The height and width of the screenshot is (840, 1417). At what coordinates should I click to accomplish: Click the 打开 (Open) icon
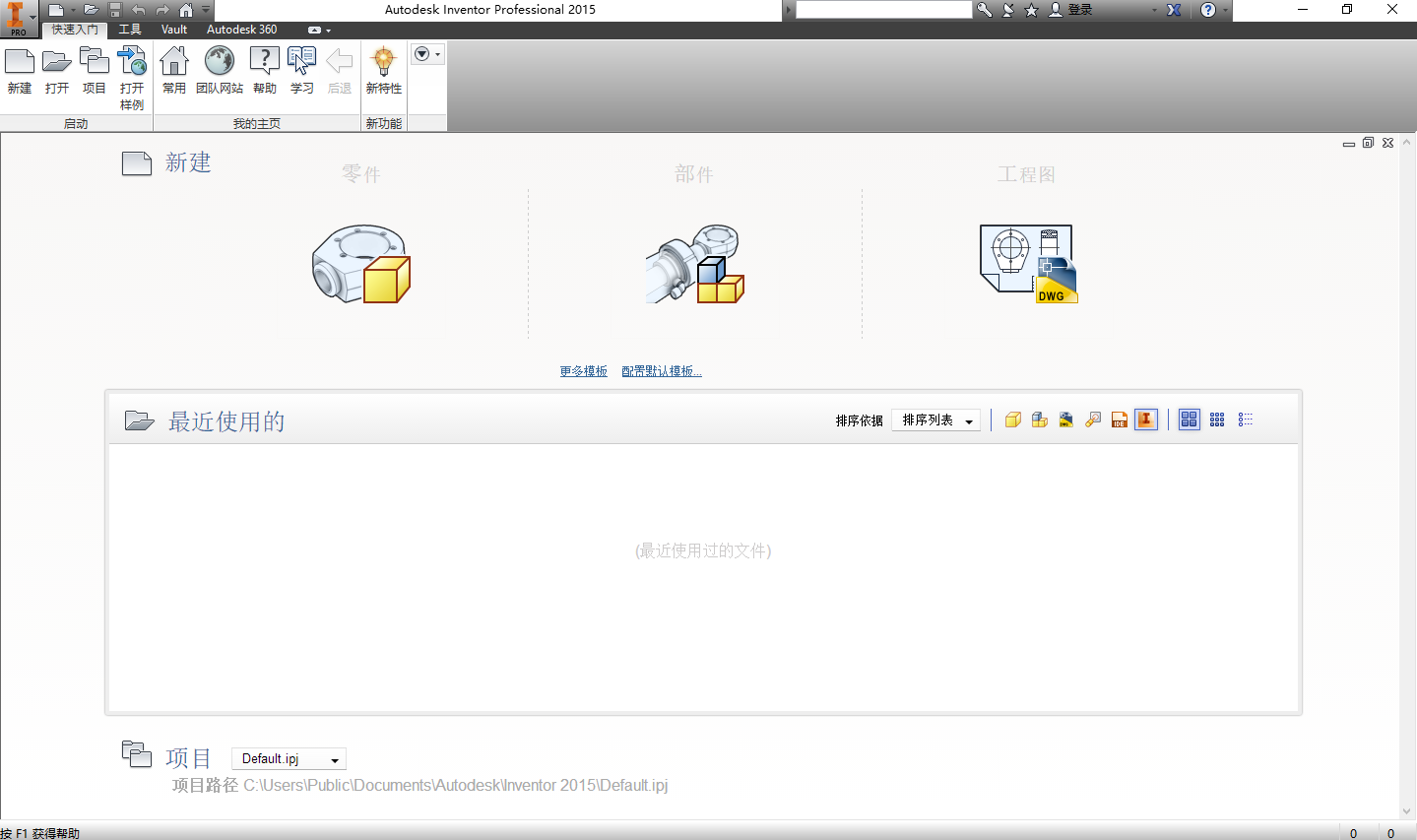point(56,67)
